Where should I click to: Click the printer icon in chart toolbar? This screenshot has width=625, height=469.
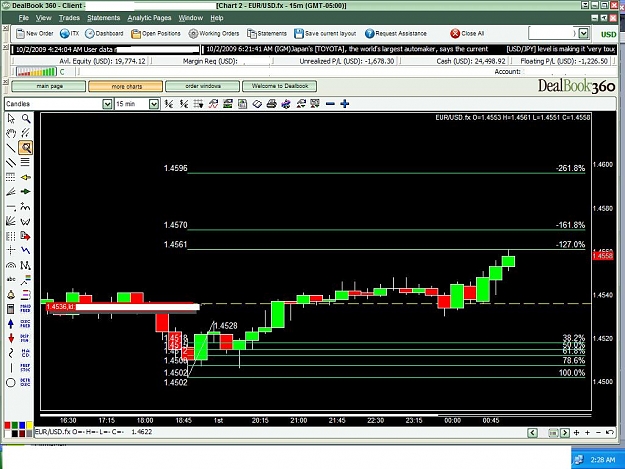(x=271, y=104)
